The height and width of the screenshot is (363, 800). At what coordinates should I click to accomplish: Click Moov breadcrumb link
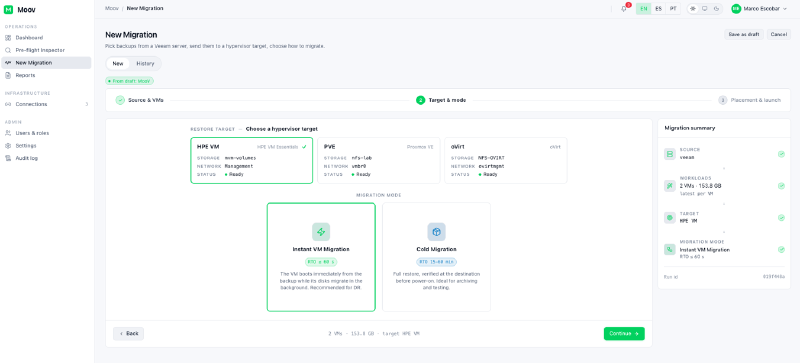point(111,9)
